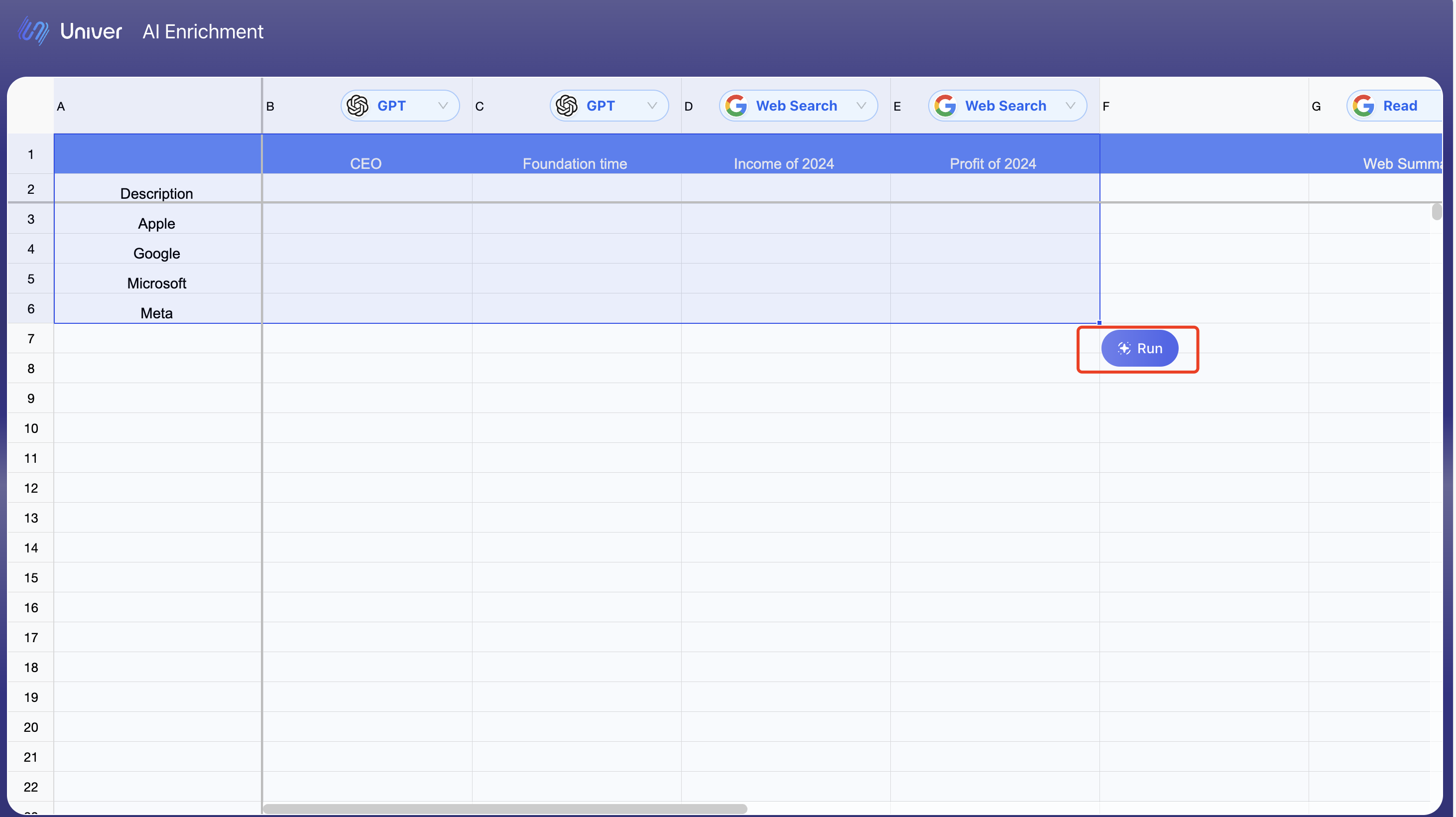This screenshot has width=1456, height=817.
Task: Select row 3 header
Action: [x=30, y=219]
